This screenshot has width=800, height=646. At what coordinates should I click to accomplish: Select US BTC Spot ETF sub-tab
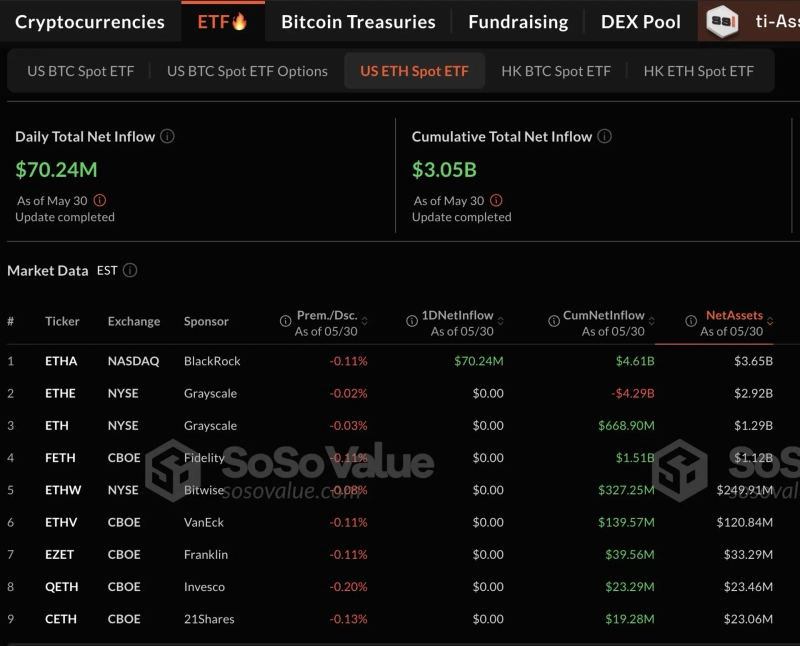(78, 71)
